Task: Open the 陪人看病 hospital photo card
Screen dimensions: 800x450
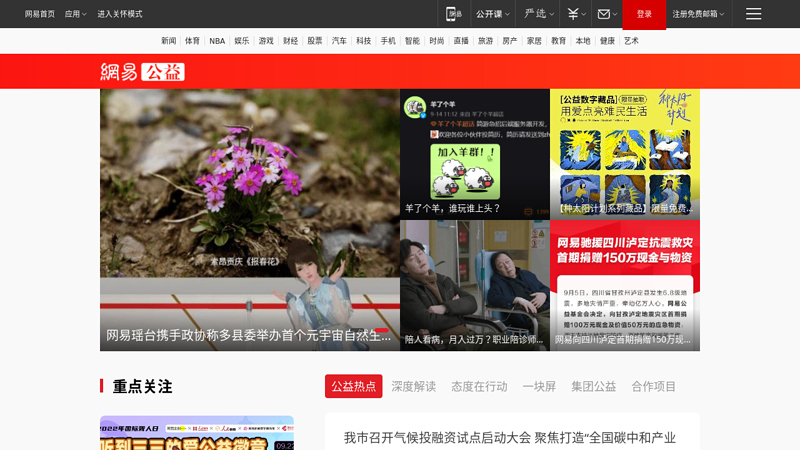Action: pyautogui.click(x=475, y=285)
